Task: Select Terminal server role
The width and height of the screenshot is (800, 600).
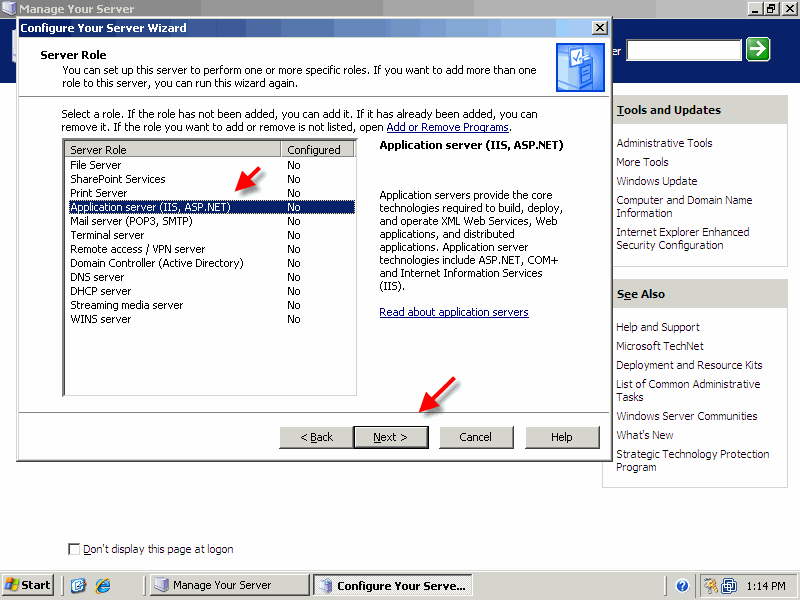Action: click(x=211, y=235)
